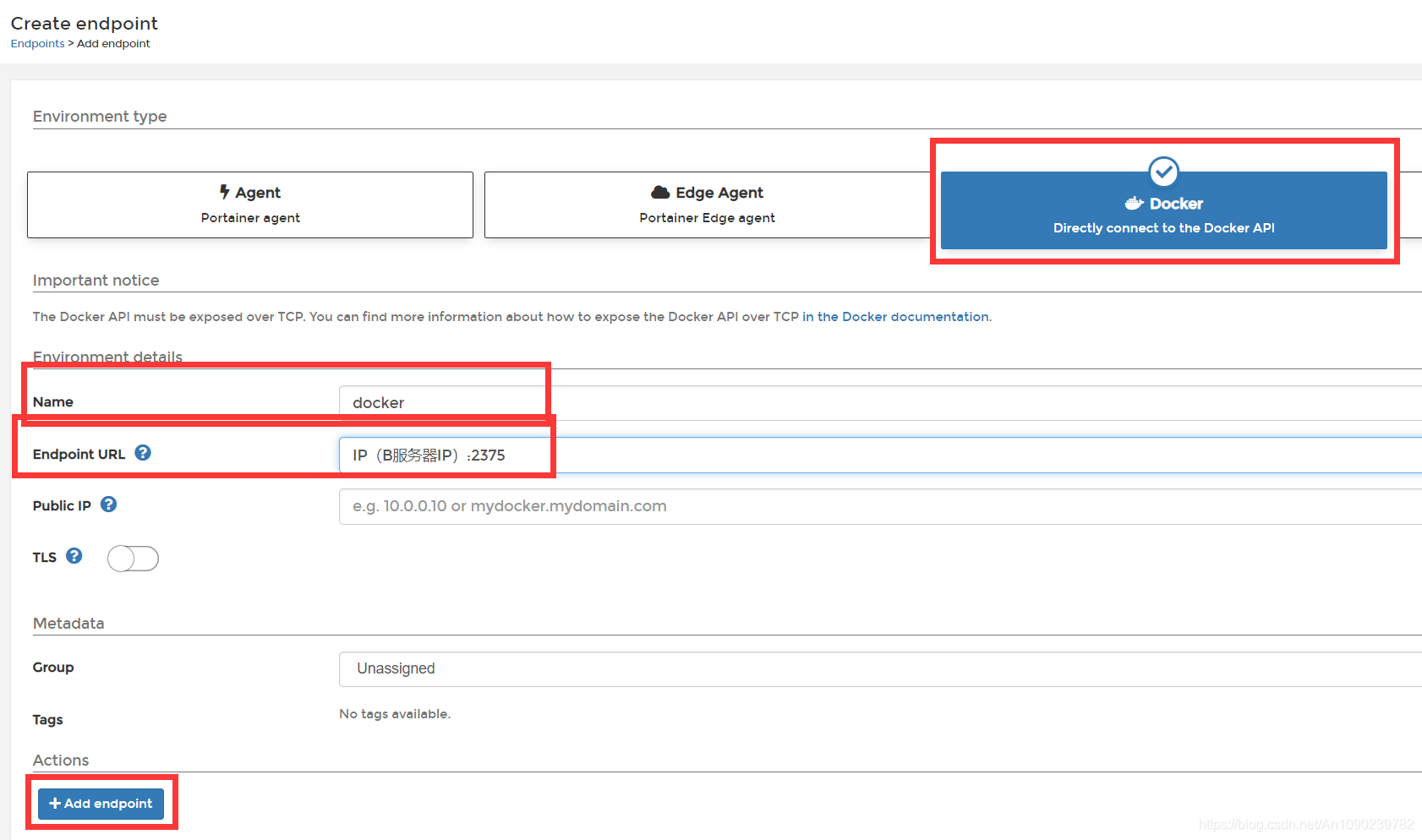Image resolution: width=1422 pixels, height=840 pixels.
Task: Open help tooltip for Public IP
Action: 108,505
